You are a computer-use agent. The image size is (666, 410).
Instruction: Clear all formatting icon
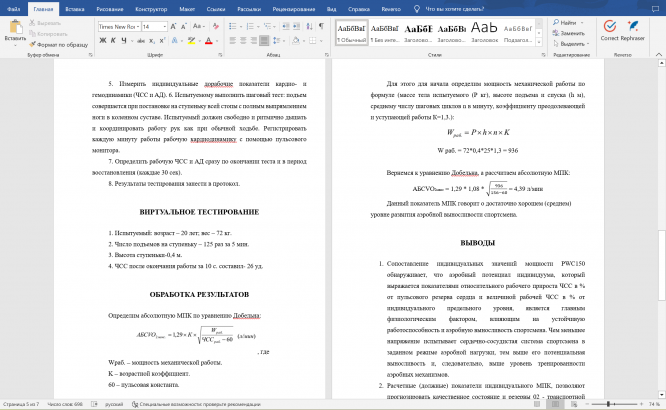pos(216,26)
